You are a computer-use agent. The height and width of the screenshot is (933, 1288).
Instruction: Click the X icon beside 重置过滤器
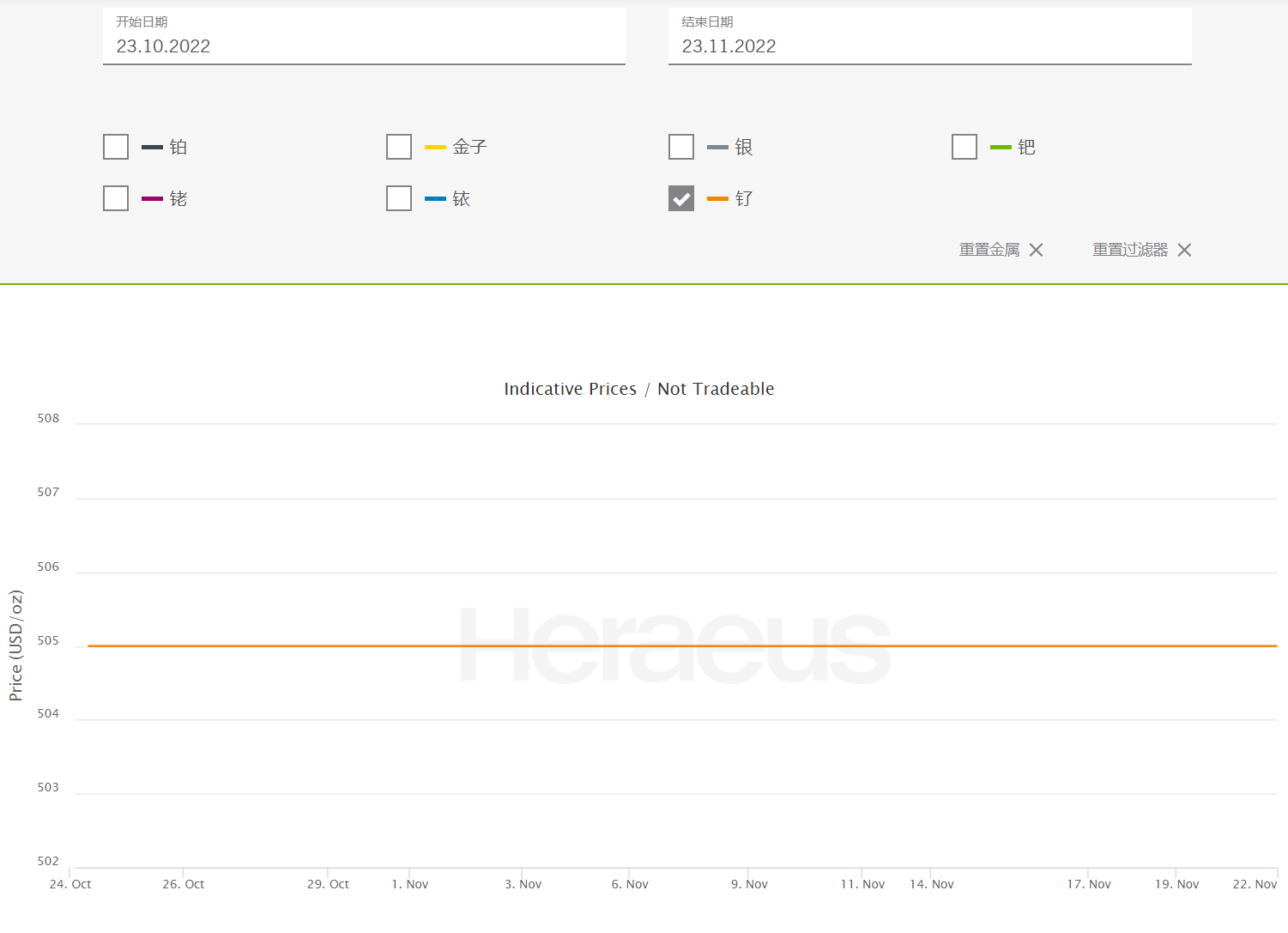(1185, 250)
